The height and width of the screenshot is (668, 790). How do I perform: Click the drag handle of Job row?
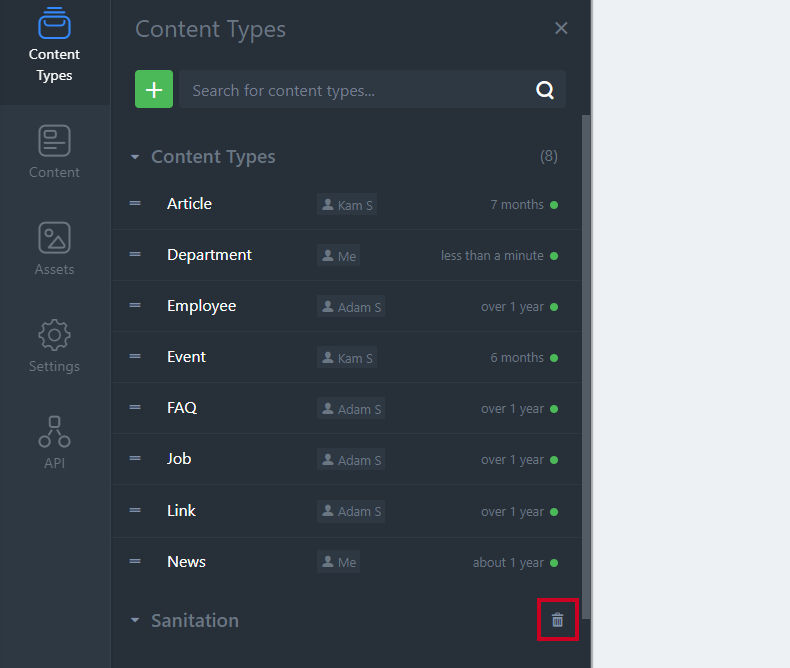pos(135,458)
